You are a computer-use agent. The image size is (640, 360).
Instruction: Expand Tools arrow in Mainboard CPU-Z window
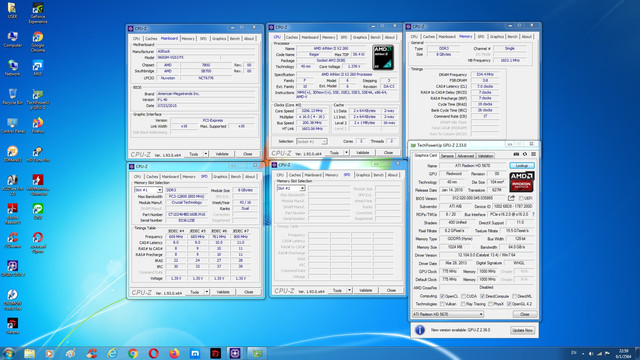[206, 154]
